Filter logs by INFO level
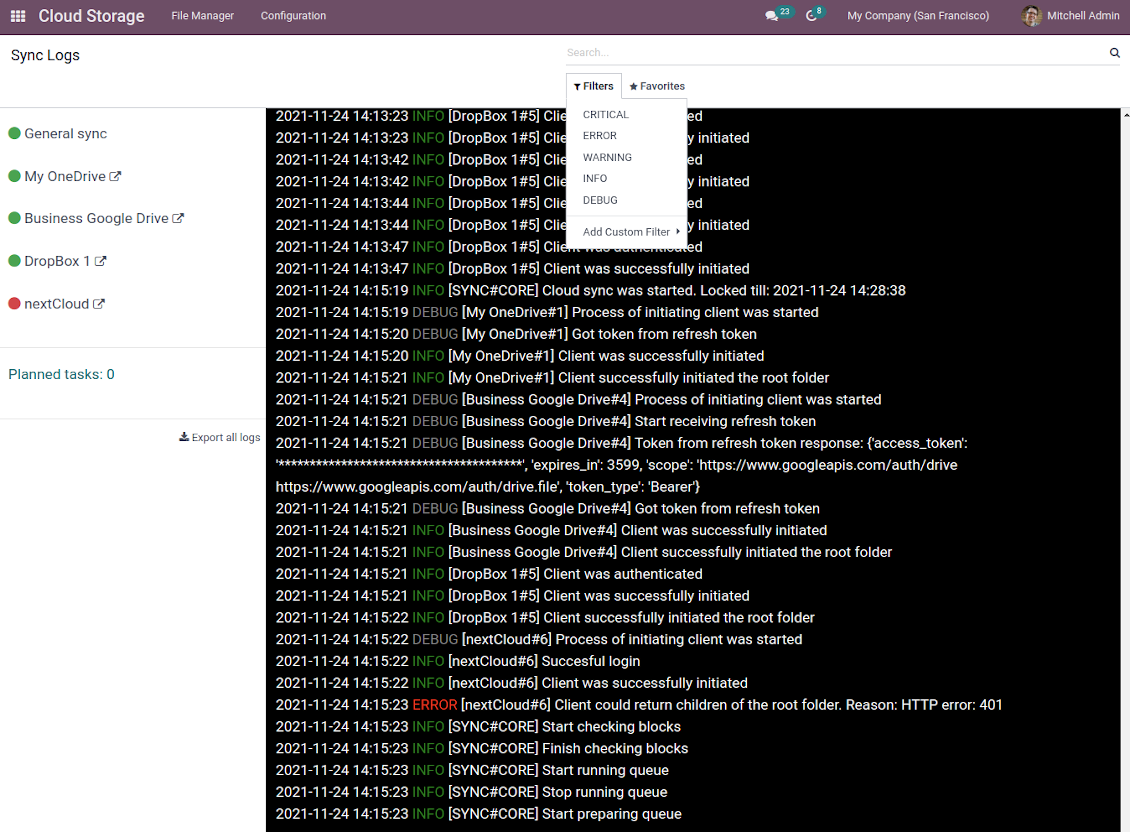The height and width of the screenshot is (832, 1130). click(x=595, y=178)
